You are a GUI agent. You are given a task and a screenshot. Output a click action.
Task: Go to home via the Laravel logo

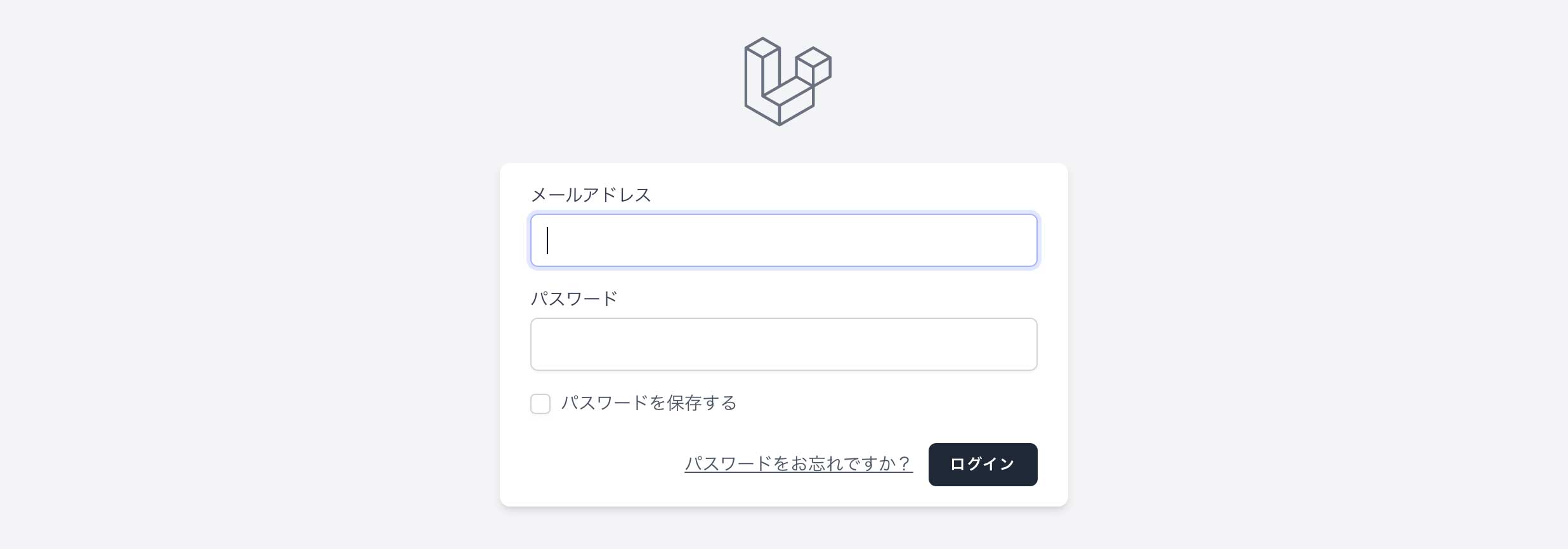pyautogui.click(x=787, y=81)
